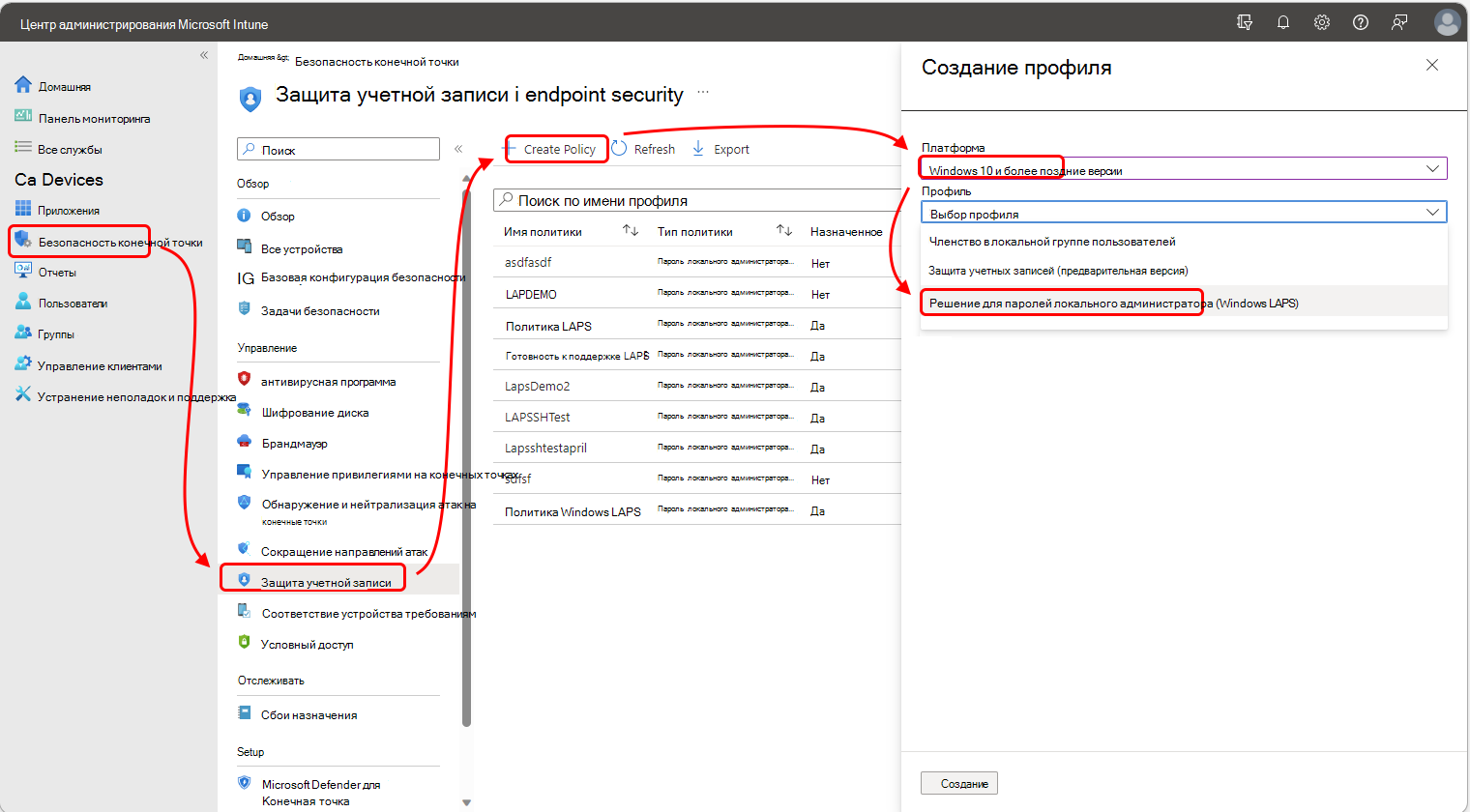Open the feedback icon in header

1399,22
